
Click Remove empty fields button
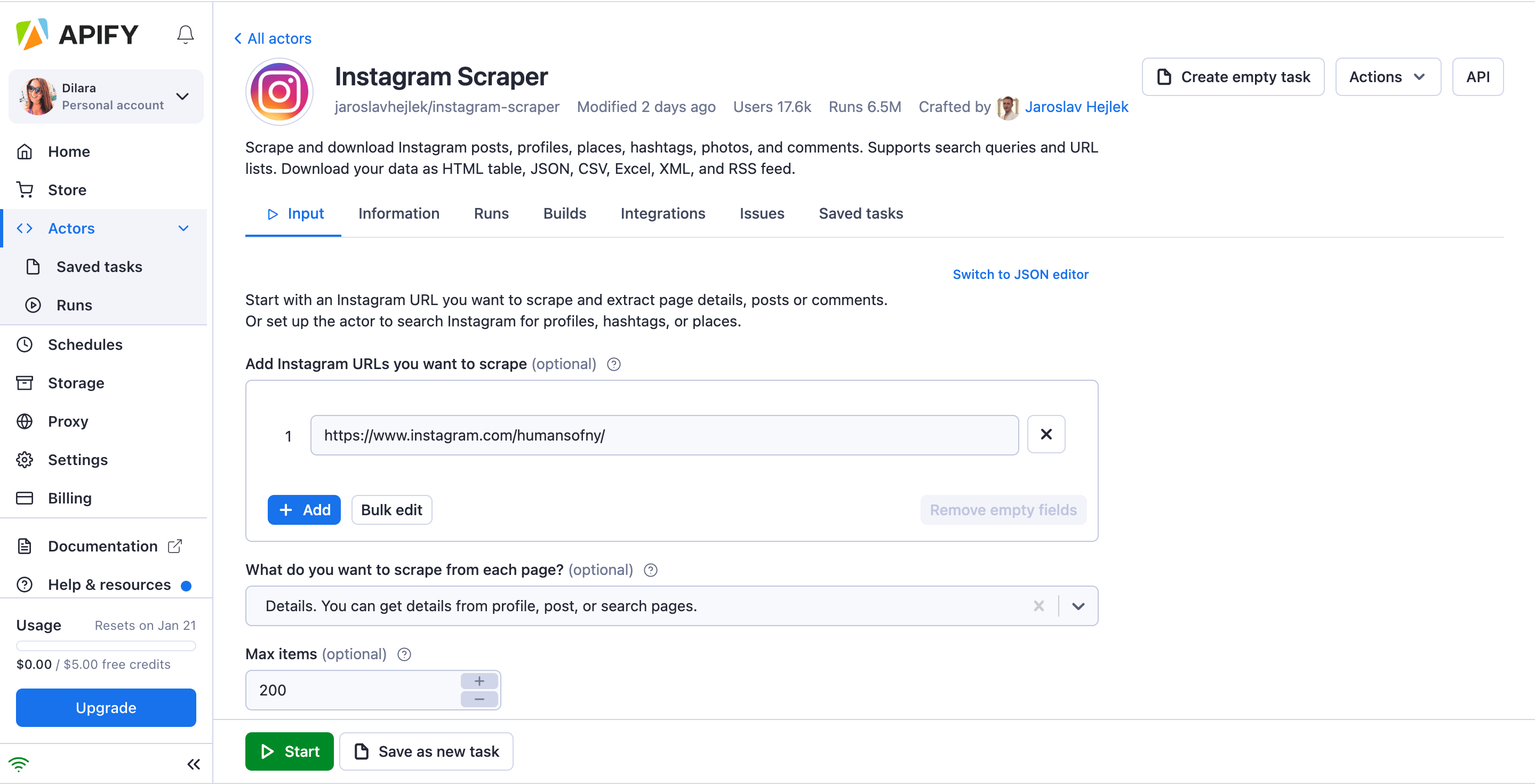(1003, 510)
